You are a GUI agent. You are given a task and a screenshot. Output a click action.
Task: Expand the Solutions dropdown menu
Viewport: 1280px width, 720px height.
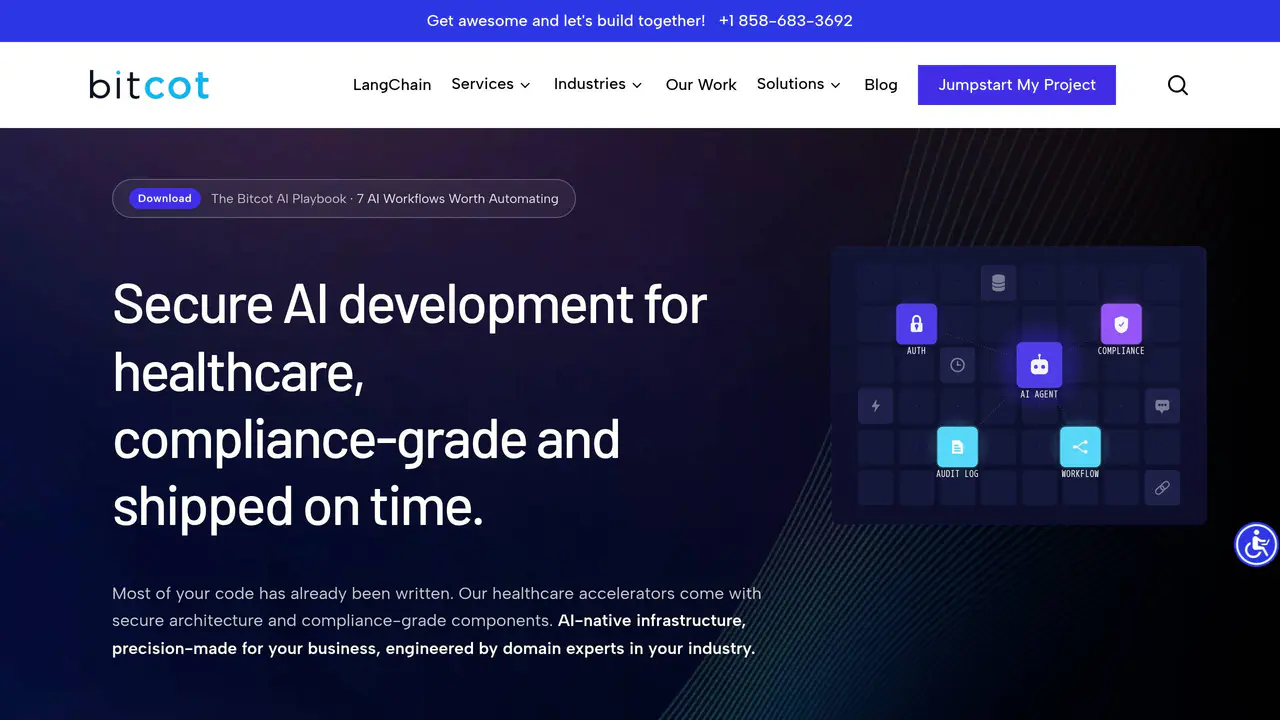pos(799,84)
